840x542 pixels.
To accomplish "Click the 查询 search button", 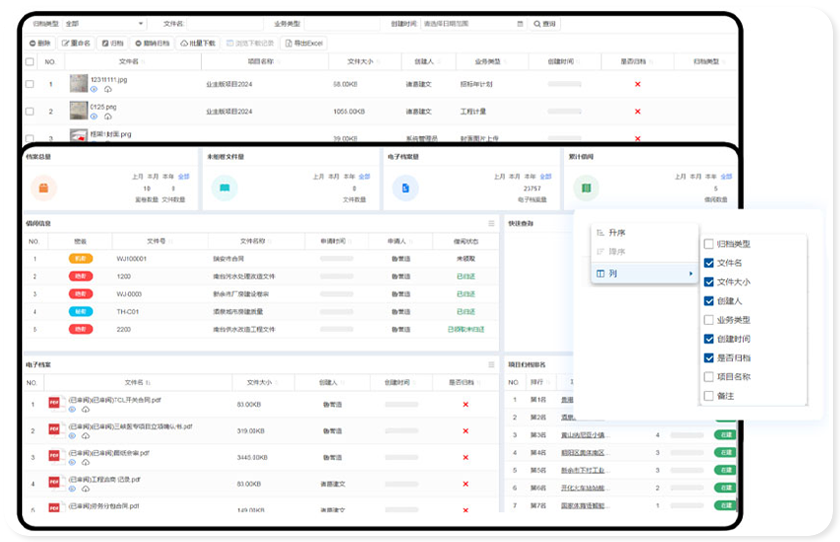I will pos(545,23).
